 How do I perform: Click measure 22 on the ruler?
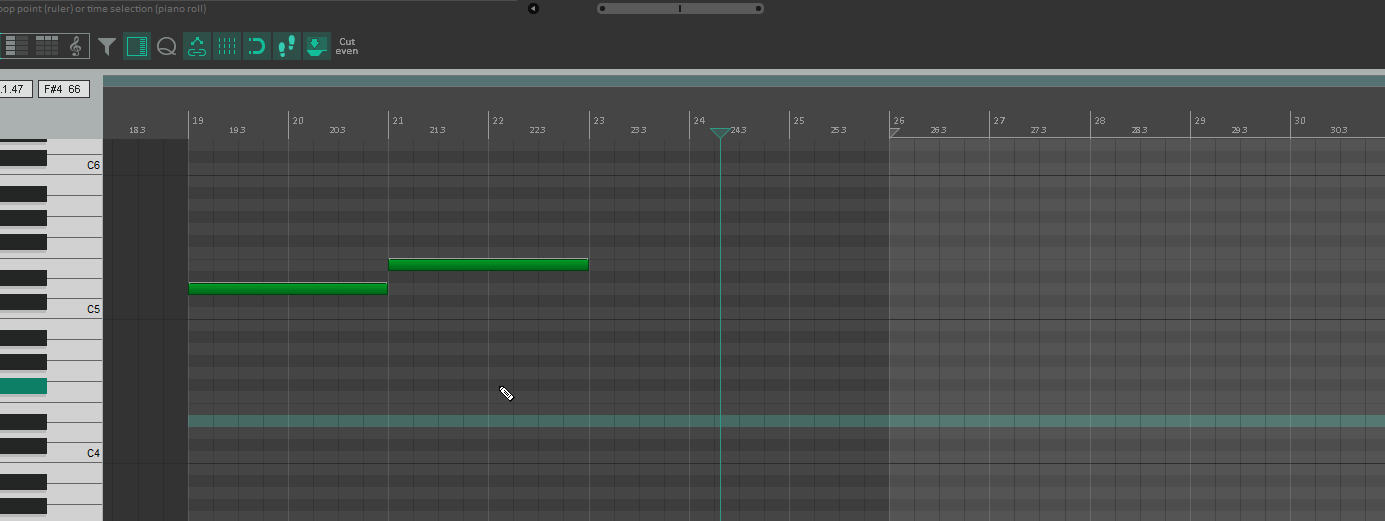(498, 120)
